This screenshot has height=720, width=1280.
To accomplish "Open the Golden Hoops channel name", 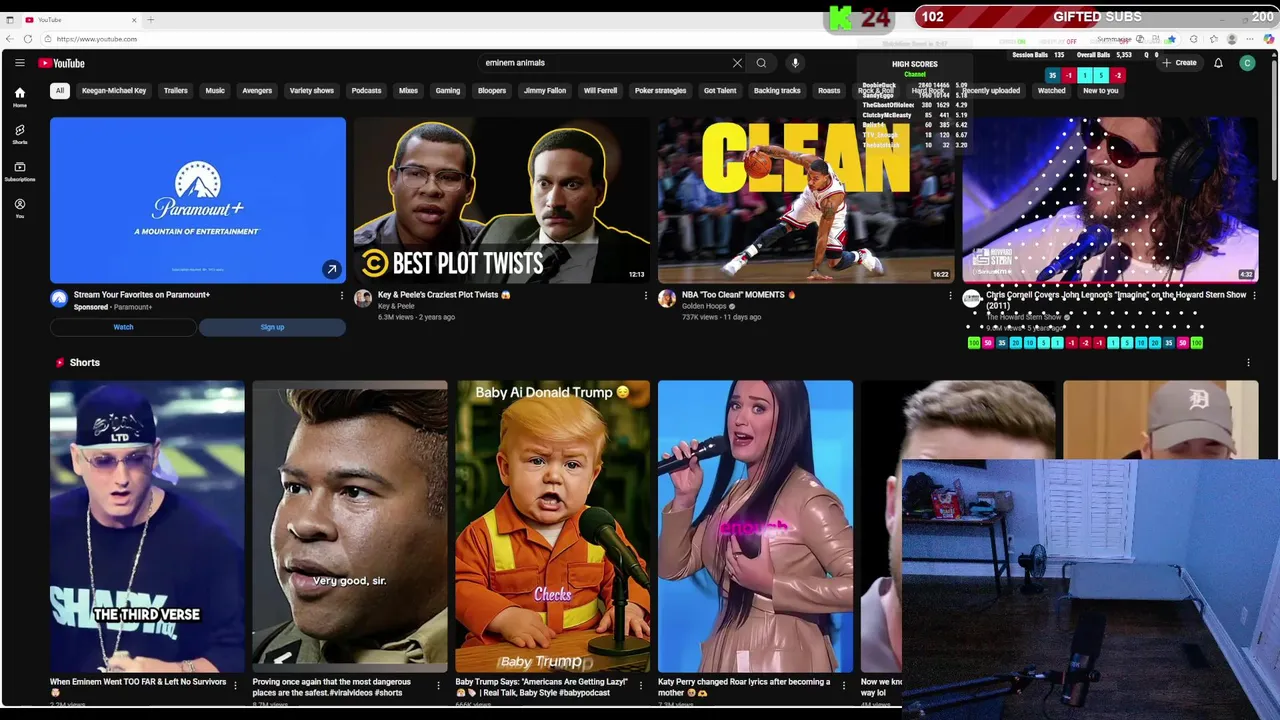I will click(704, 306).
